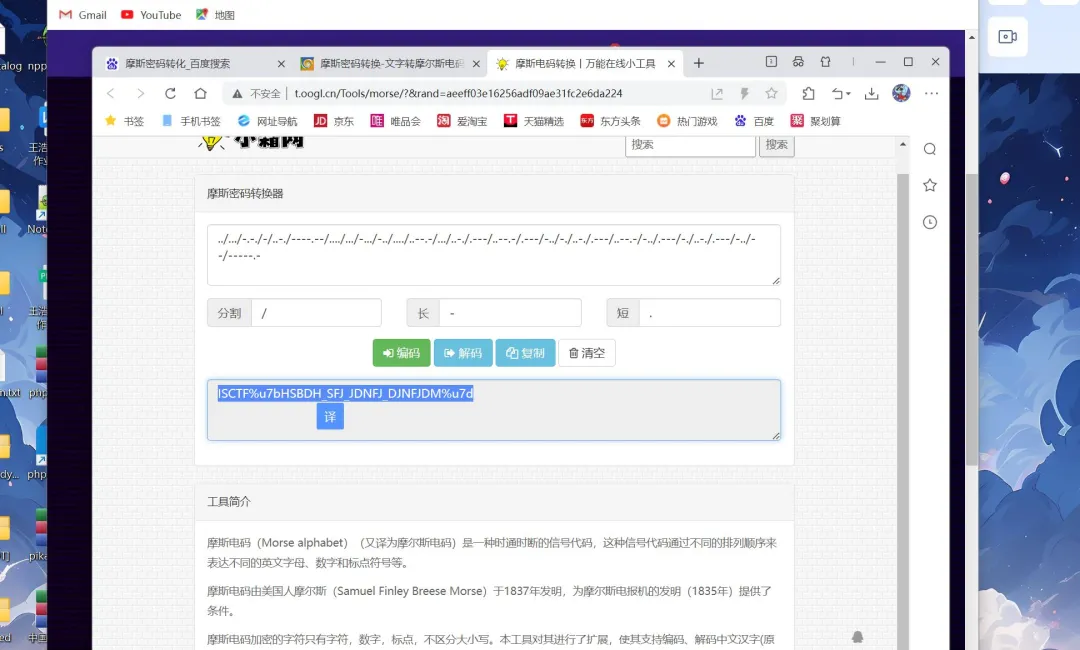Select the 摩斯电码转换 | 万能在线小工具 tab
This screenshot has height=650, width=1080.
[x=585, y=63]
